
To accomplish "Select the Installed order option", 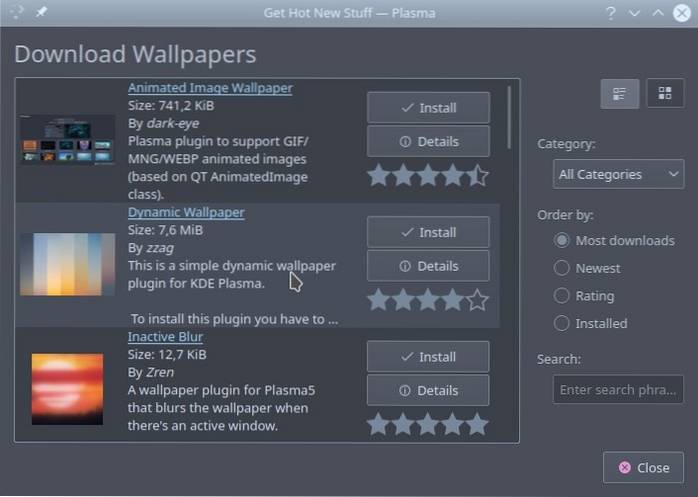I will [x=562, y=323].
